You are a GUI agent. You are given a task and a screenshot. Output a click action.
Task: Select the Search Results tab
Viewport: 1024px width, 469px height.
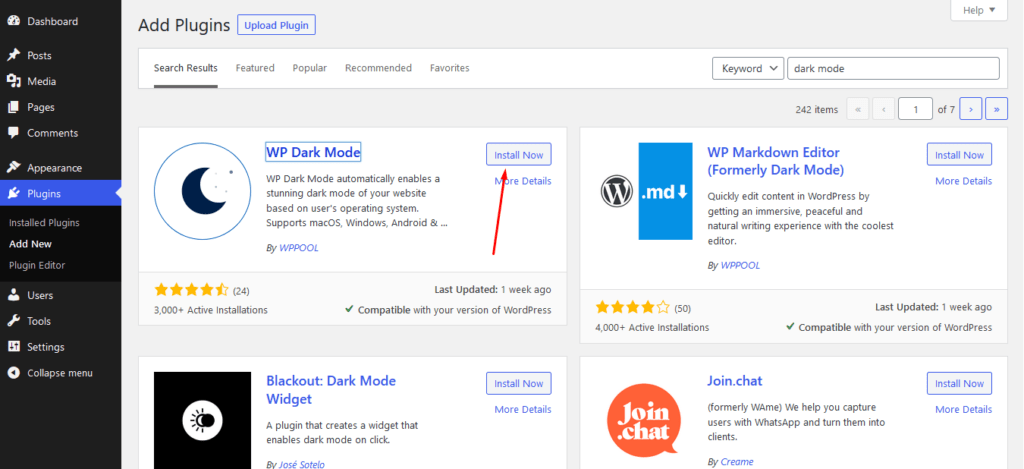coord(186,68)
